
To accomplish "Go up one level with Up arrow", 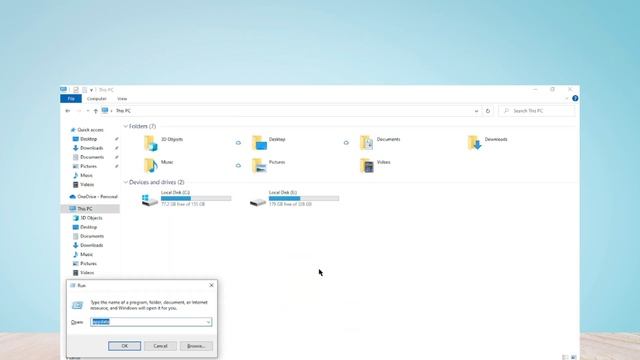I will click(96, 111).
